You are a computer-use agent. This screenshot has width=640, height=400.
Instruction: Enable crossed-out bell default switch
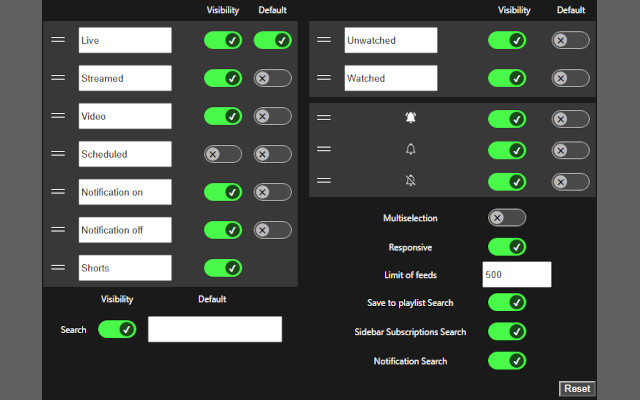point(571,182)
